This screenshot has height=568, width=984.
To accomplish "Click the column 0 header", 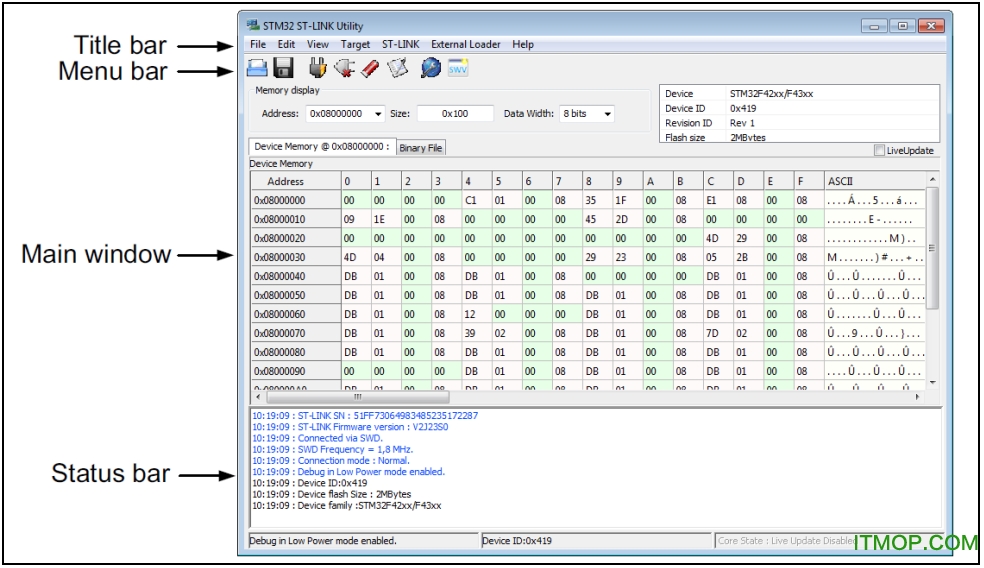I will (x=356, y=181).
